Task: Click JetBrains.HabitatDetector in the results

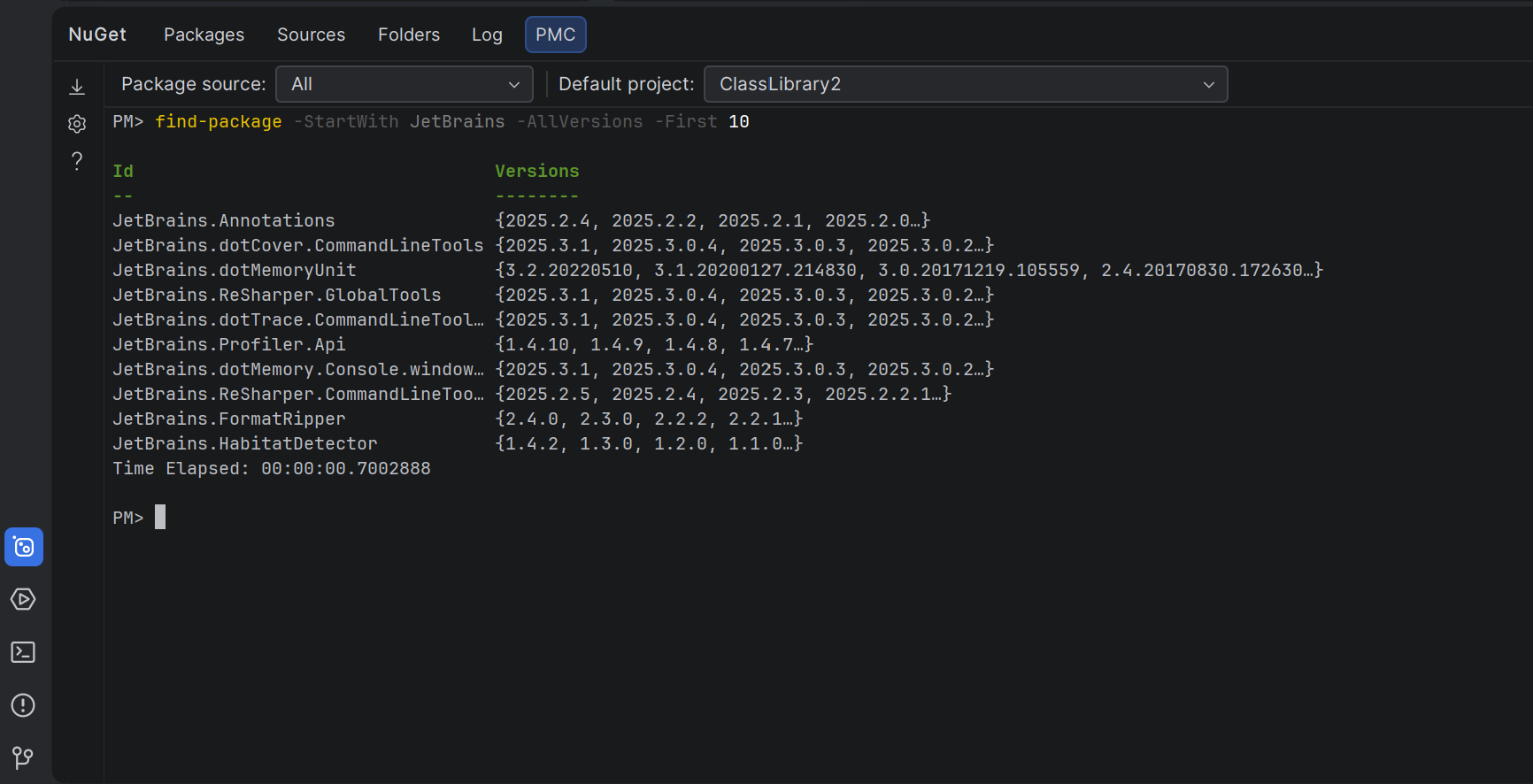Action: (x=244, y=443)
